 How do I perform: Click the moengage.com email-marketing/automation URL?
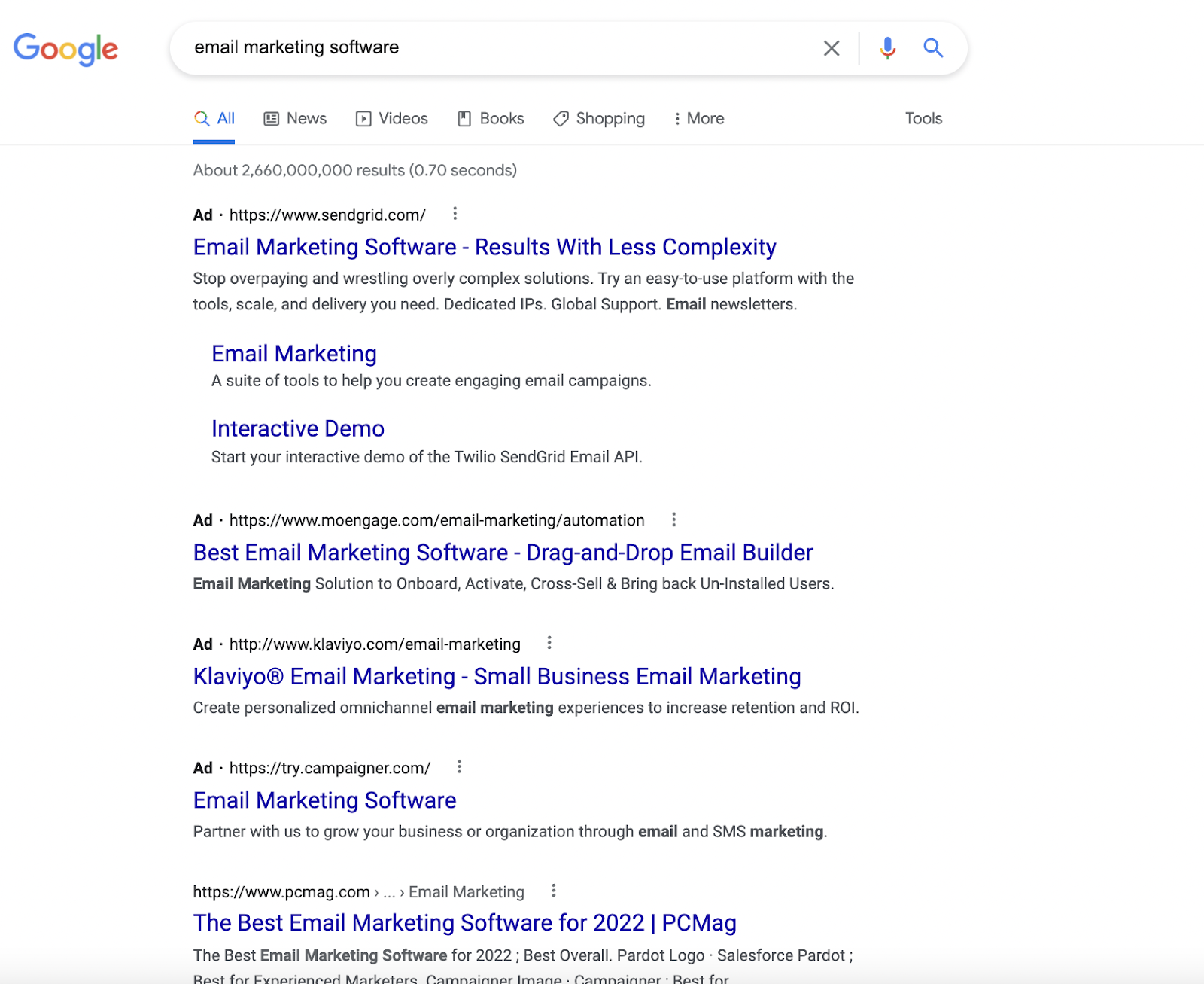pos(437,521)
